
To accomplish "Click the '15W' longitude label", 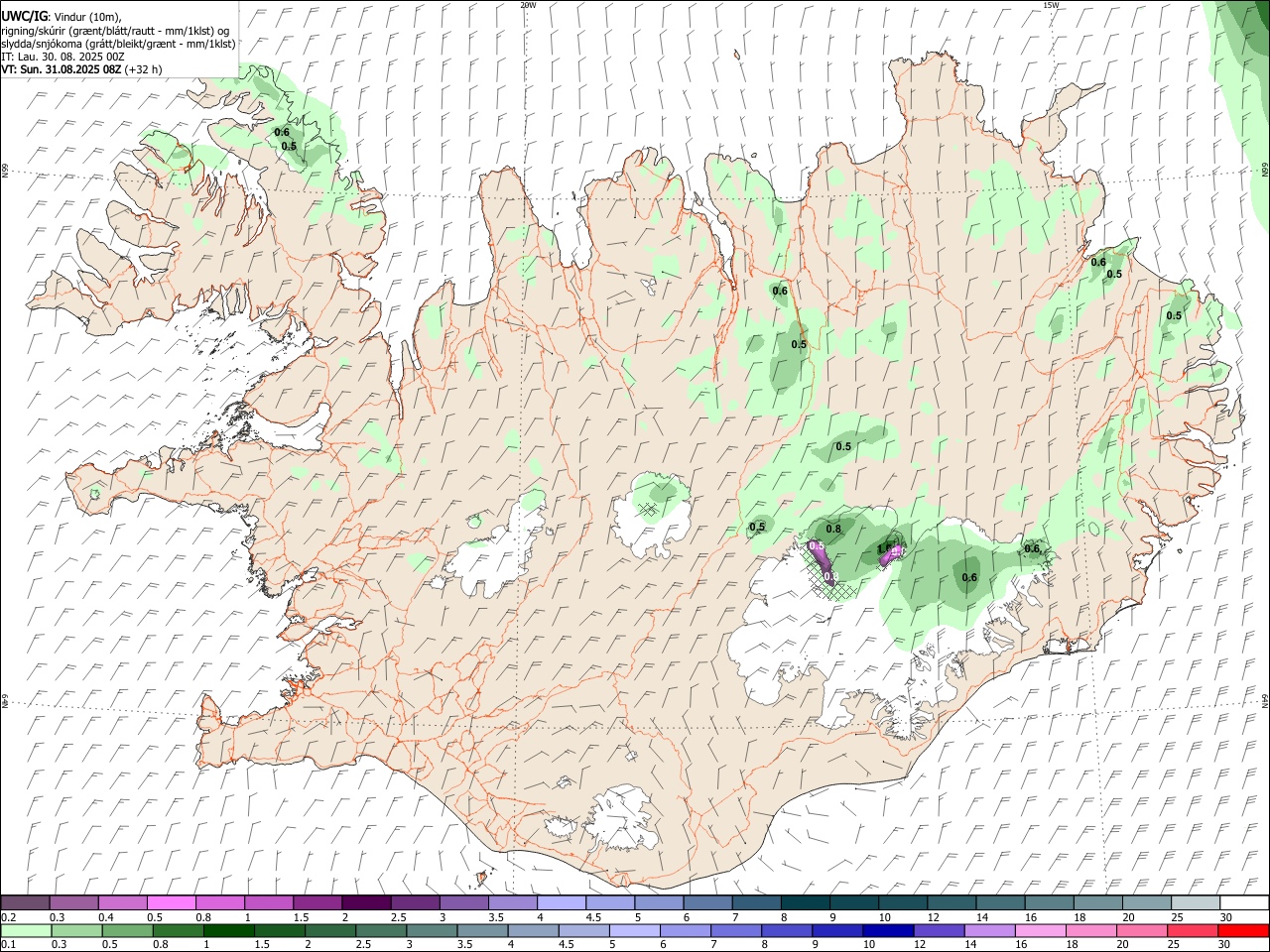I will click(x=1051, y=5).
